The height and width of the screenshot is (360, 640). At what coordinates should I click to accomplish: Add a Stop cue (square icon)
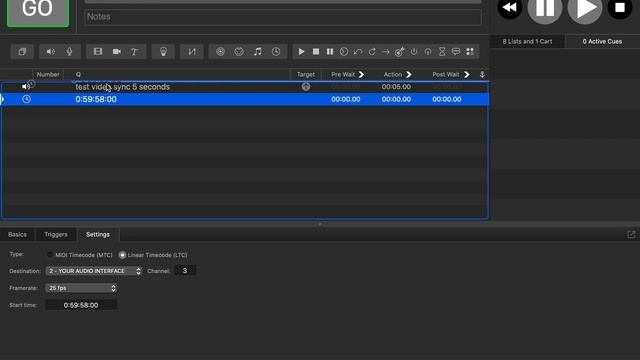[x=316, y=52]
